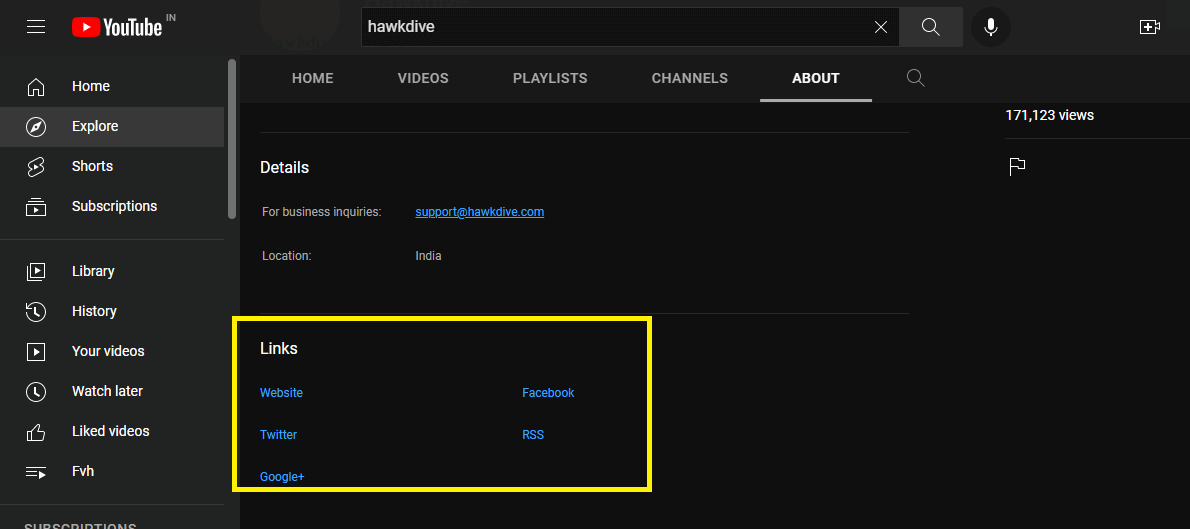Click the sidebar scrollbar
1190x529 pixels.
coord(232,130)
